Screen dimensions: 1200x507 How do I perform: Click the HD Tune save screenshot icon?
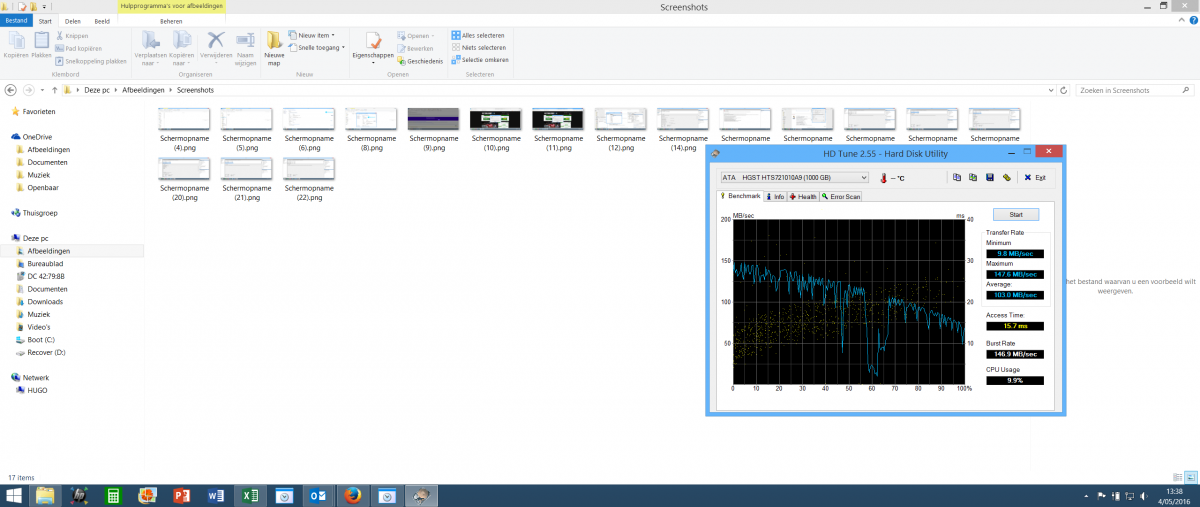[990, 178]
